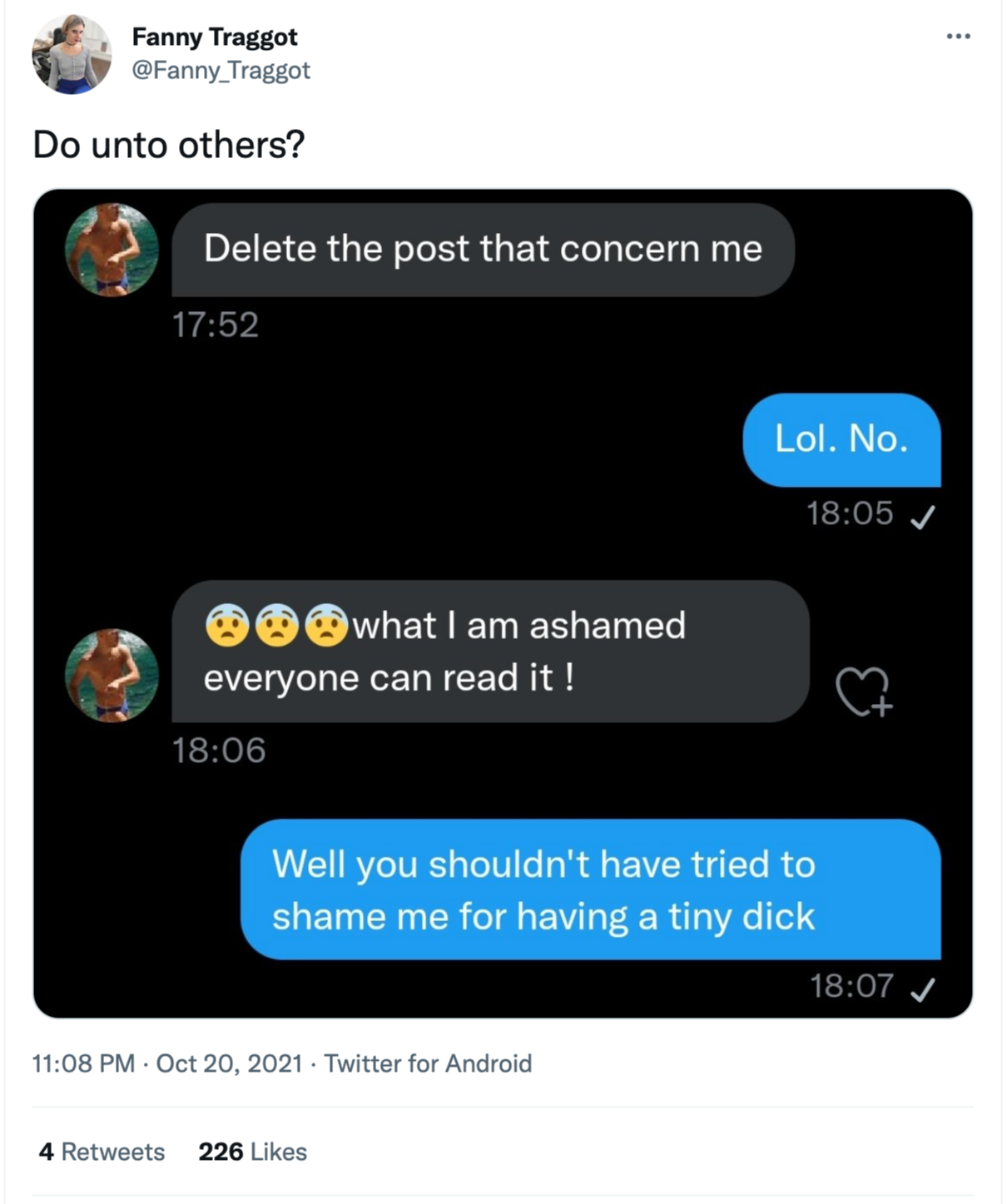Click the 'Do unto others?' tweet text

click(169, 145)
